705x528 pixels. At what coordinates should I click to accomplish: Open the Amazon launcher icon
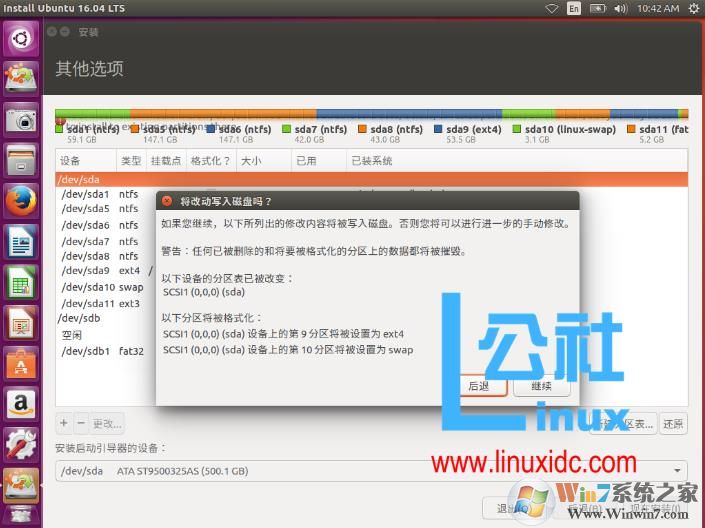point(21,404)
